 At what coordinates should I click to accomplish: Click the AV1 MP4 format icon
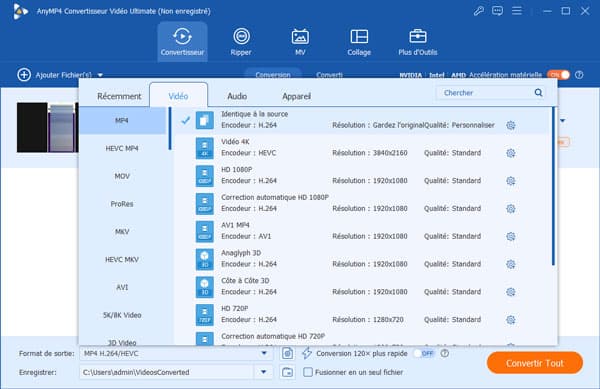(x=205, y=231)
